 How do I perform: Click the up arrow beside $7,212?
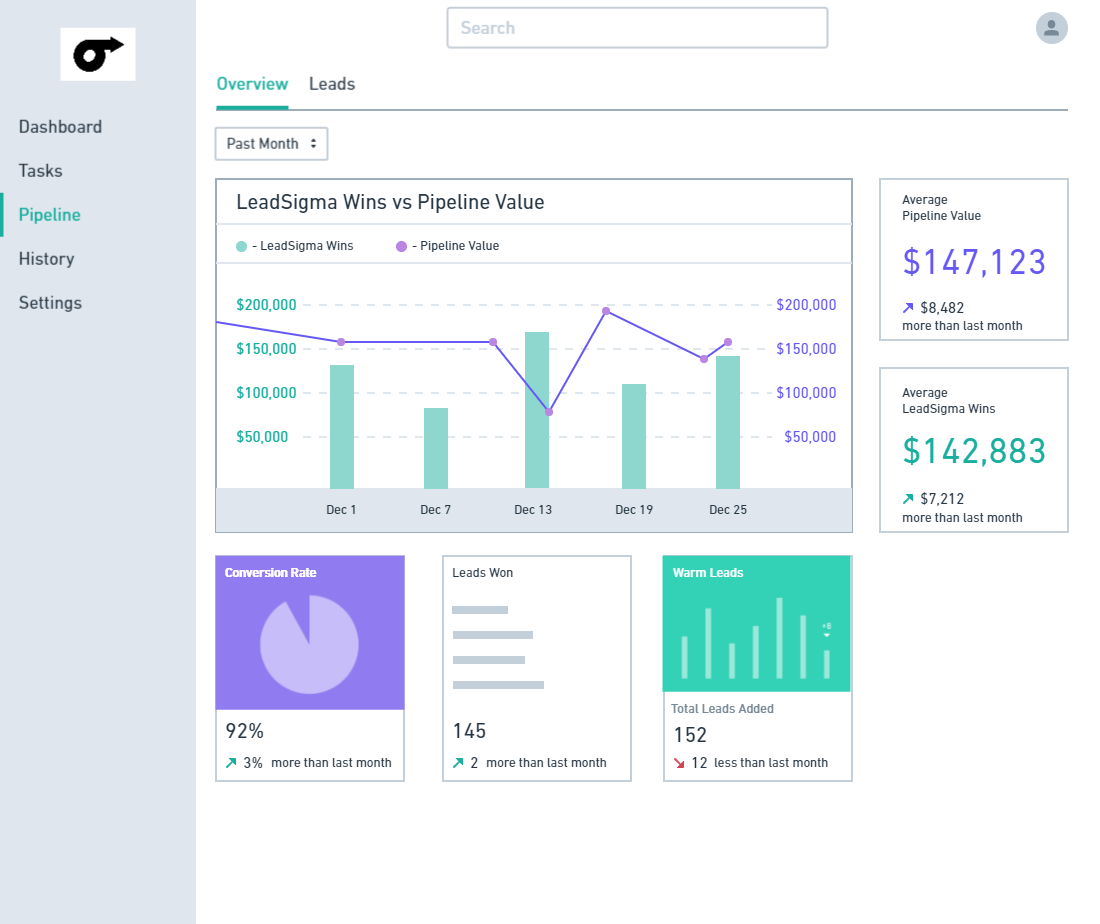point(908,499)
